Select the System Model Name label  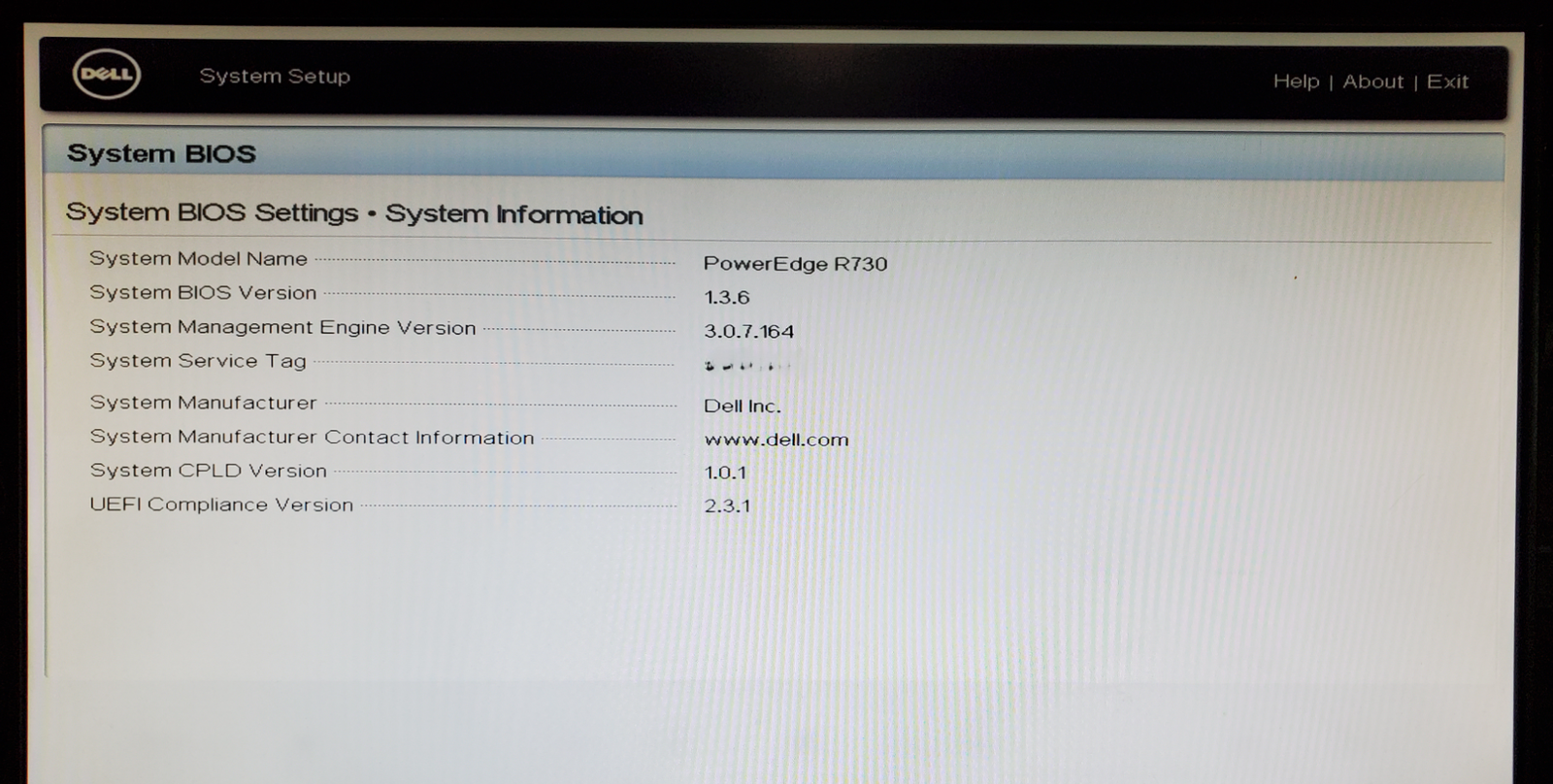198,258
